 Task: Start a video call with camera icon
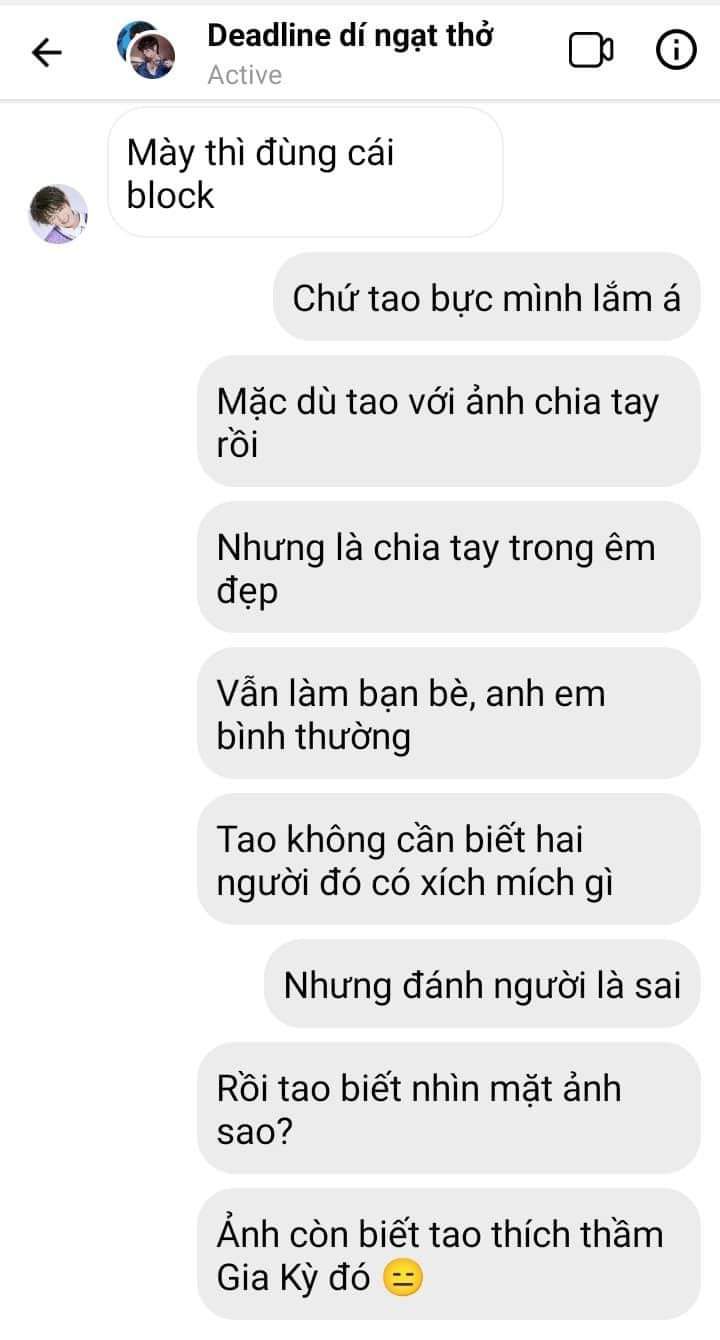click(x=590, y=51)
